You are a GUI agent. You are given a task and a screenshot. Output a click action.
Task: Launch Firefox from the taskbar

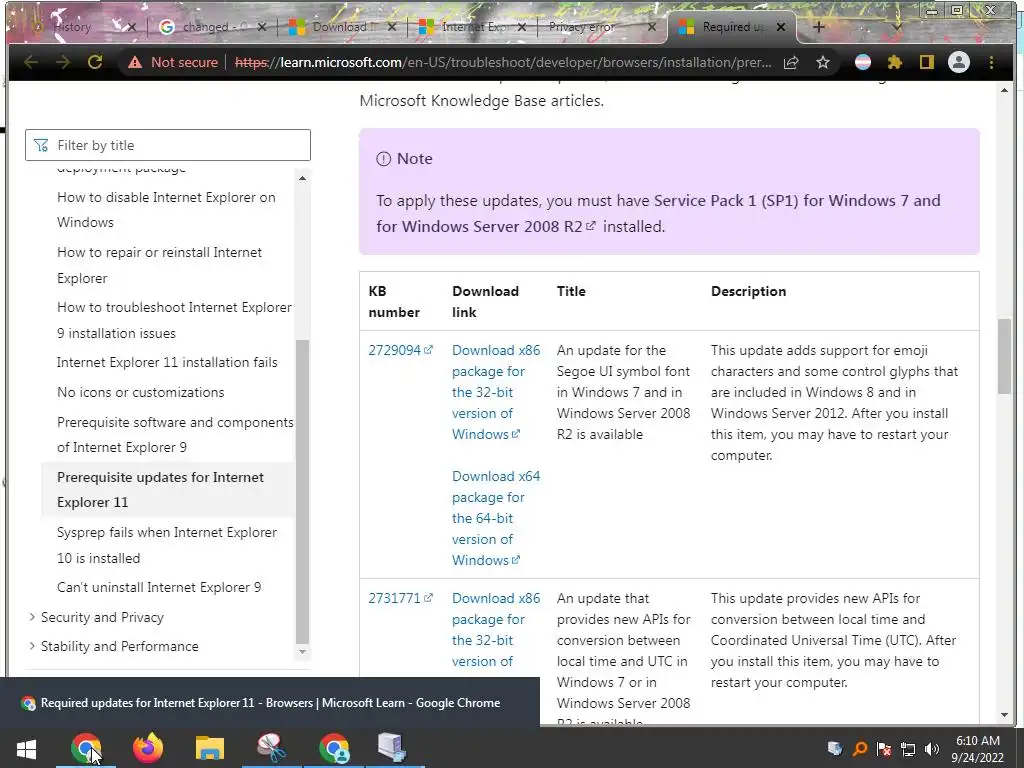pos(148,748)
